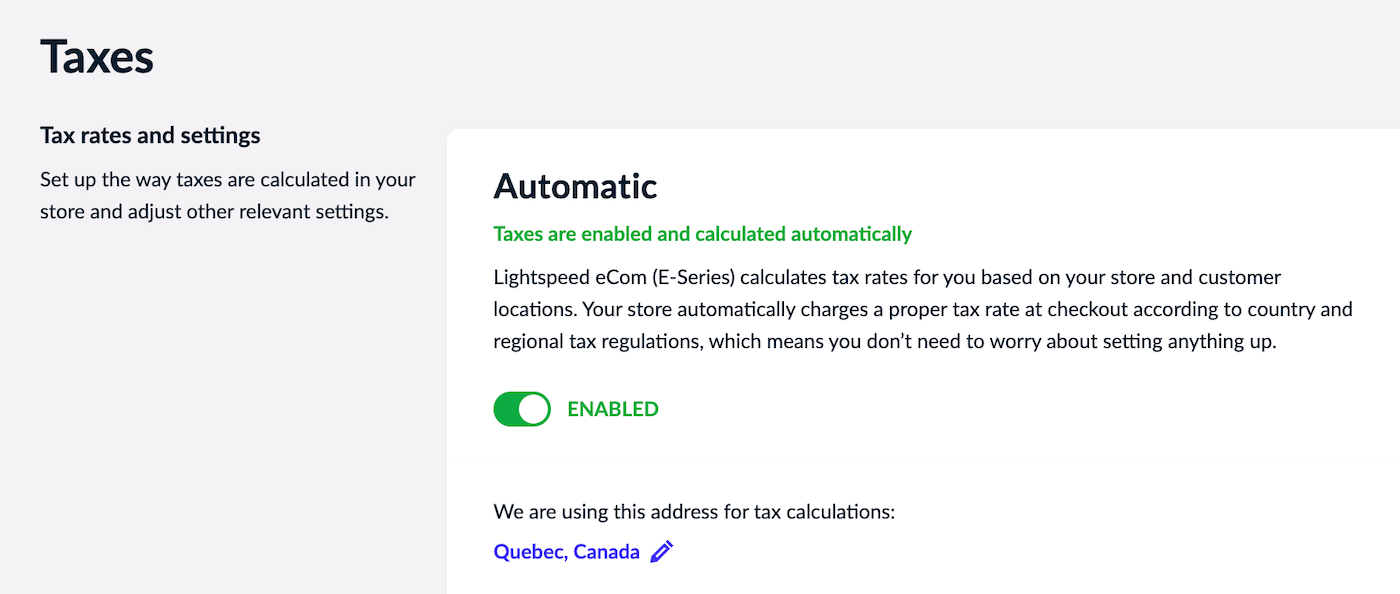This screenshot has width=1400, height=594.
Task: Click the green ENABLED label
Action: (612, 409)
